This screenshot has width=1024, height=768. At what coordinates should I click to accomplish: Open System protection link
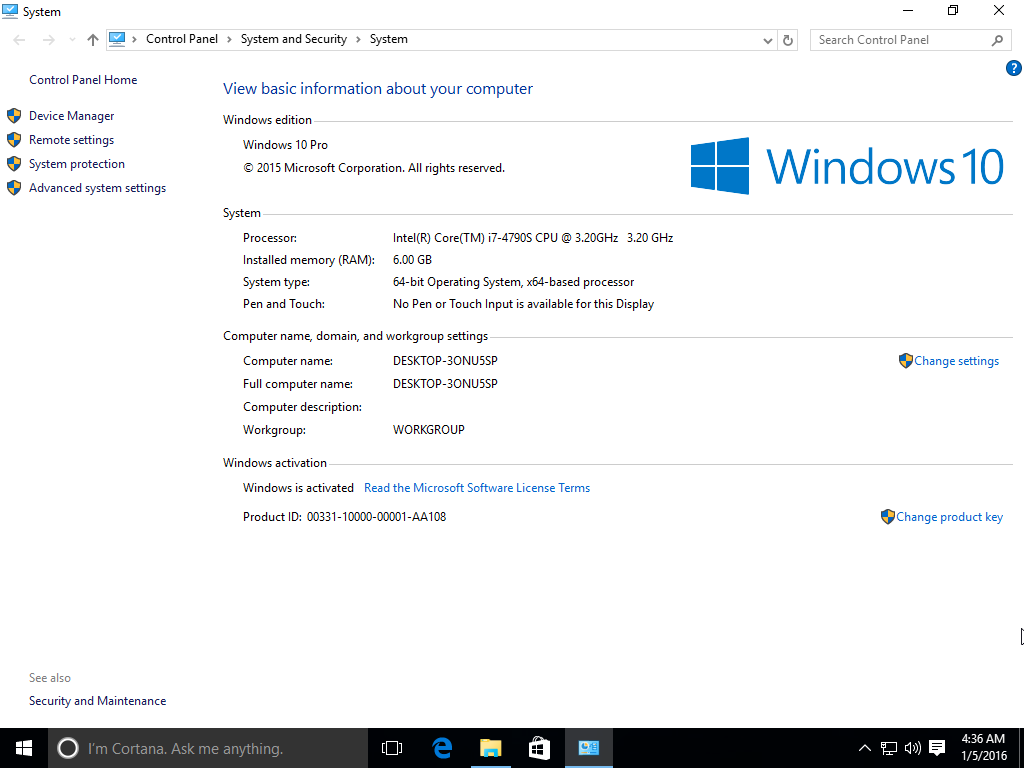76,164
